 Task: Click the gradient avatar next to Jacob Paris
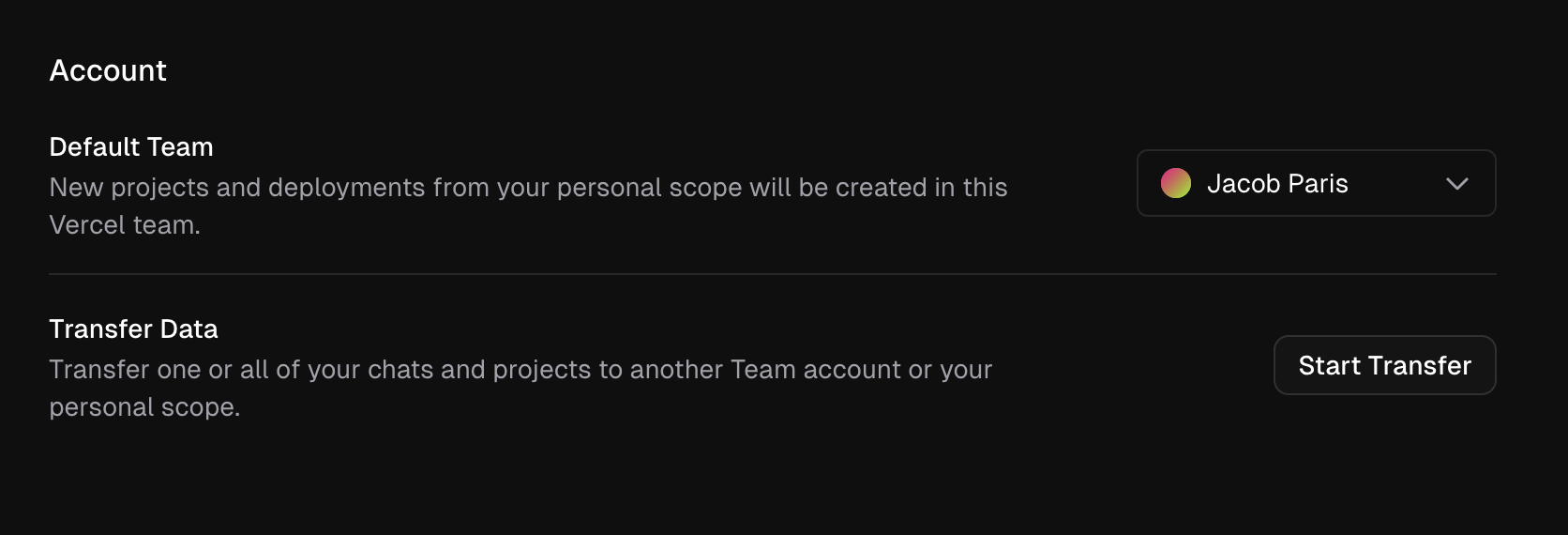point(1175,183)
